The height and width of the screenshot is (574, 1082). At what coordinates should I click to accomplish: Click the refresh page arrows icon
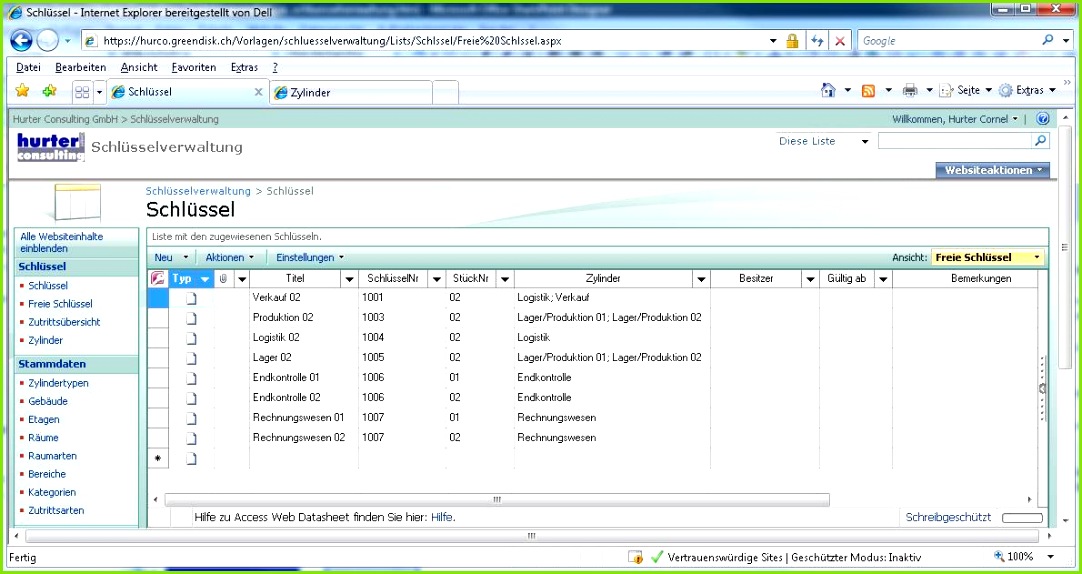click(x=817, y=41)
